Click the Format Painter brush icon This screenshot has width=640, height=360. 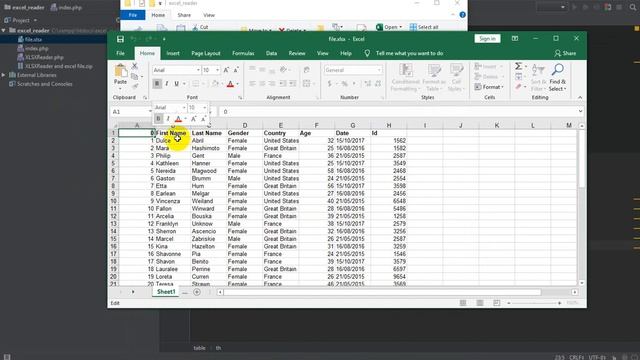click(134, 86)
